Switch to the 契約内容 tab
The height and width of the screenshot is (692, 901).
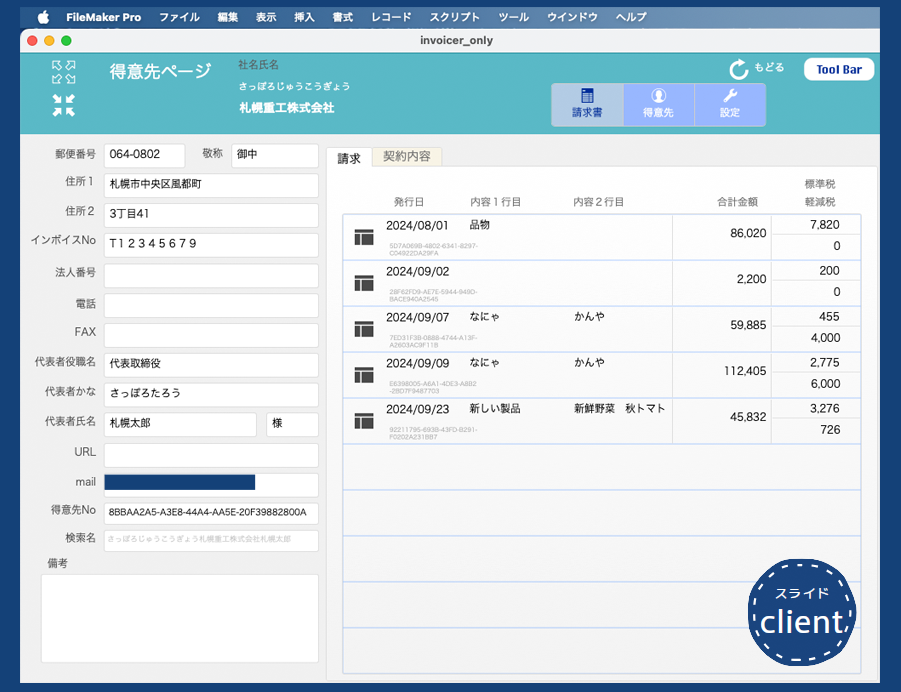pos(407,157)
